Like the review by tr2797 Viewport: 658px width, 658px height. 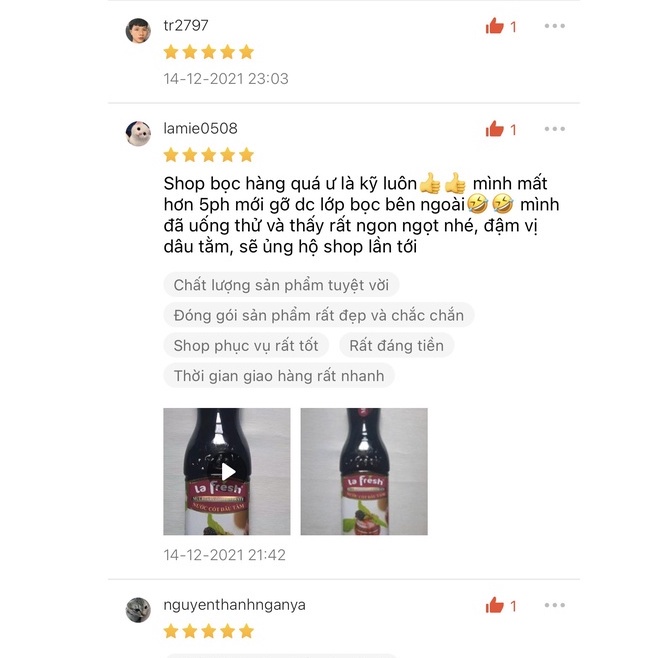point(494,26)
